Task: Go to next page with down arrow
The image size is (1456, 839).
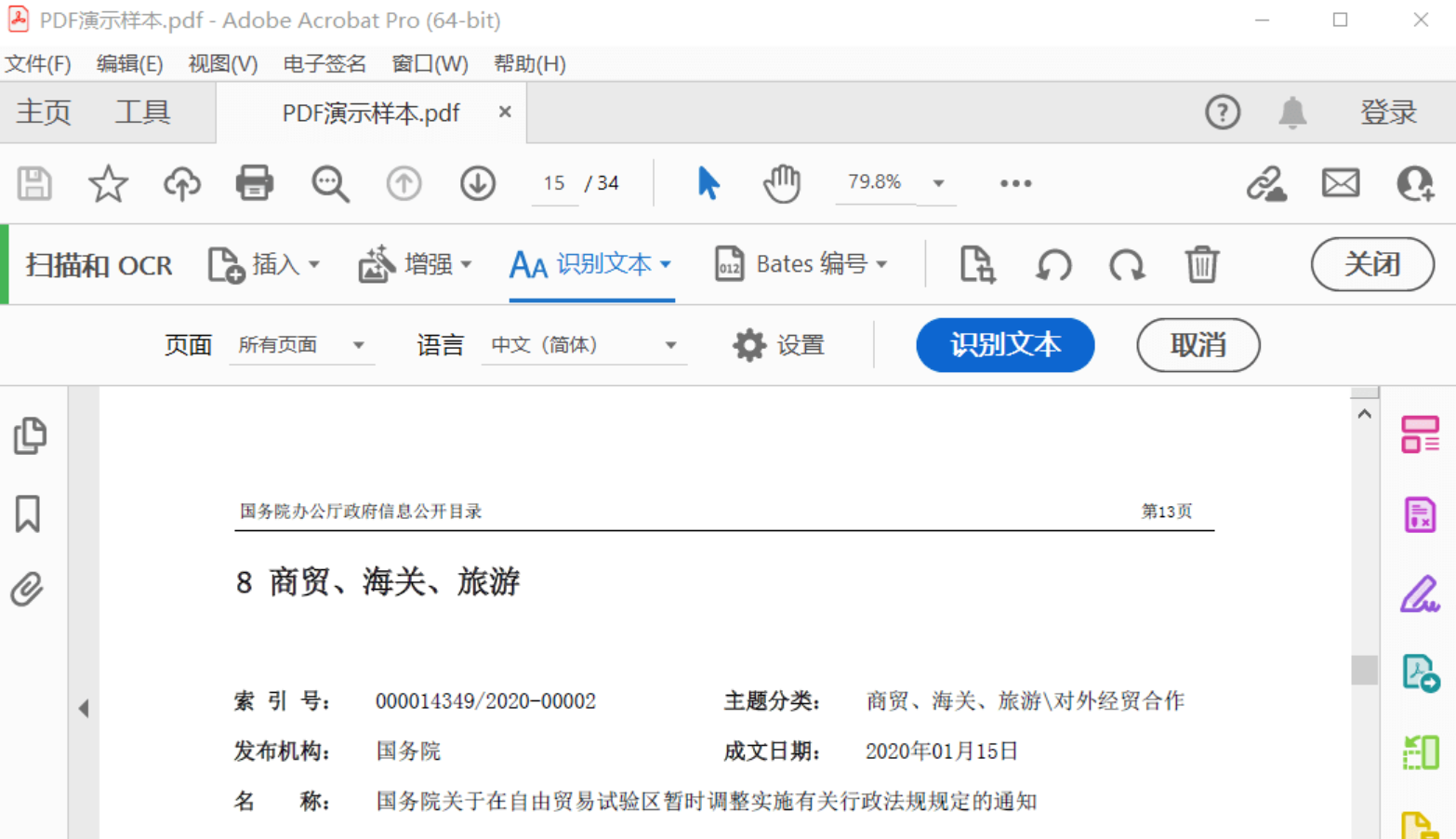Action: click(x=478, y=183)
